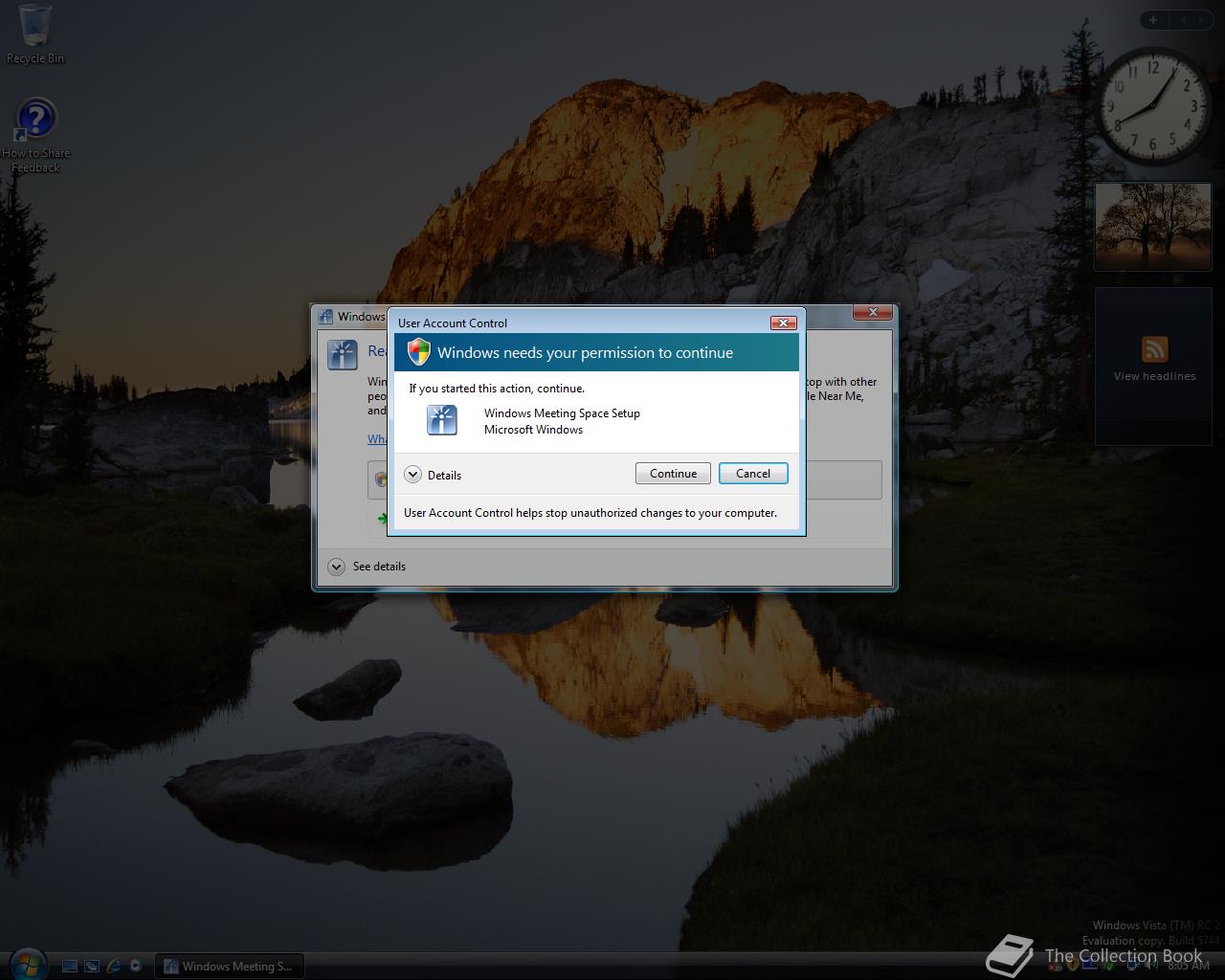The height and width of the screenshot is (980, 1225).
Task: Click the analog Clock gadget
Action: (x=1154, y=106)
